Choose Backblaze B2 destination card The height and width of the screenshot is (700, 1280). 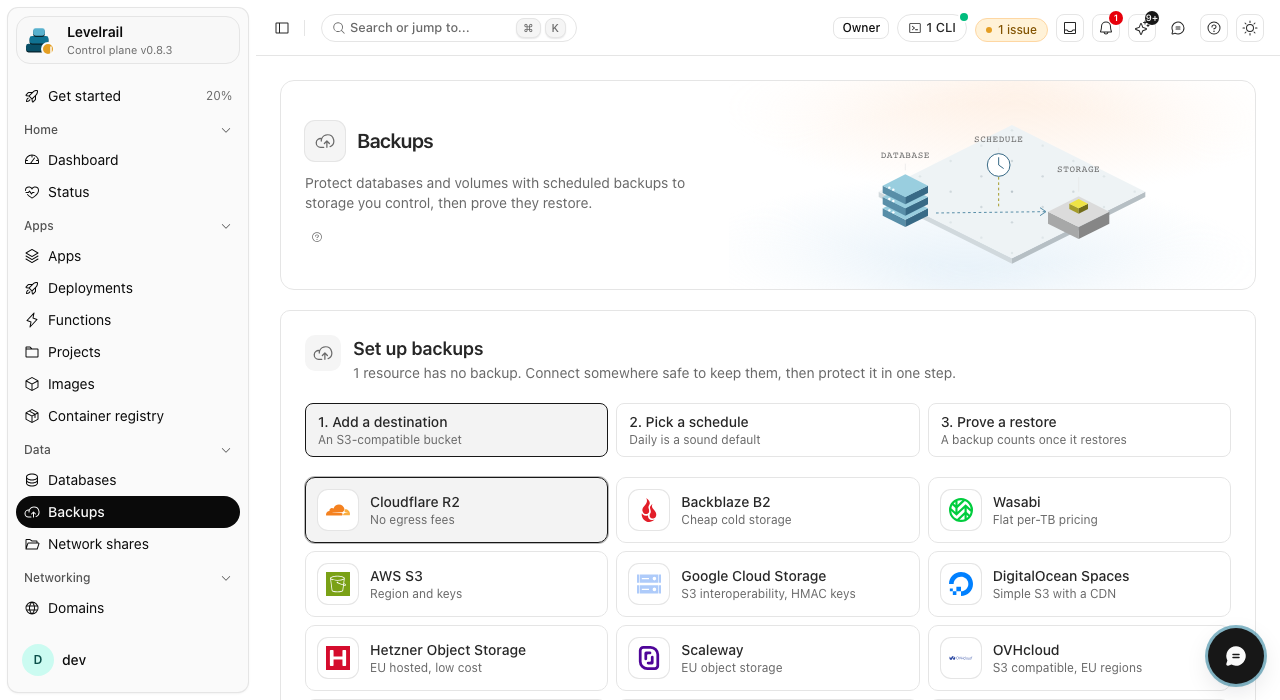click(x=768, y=510)
